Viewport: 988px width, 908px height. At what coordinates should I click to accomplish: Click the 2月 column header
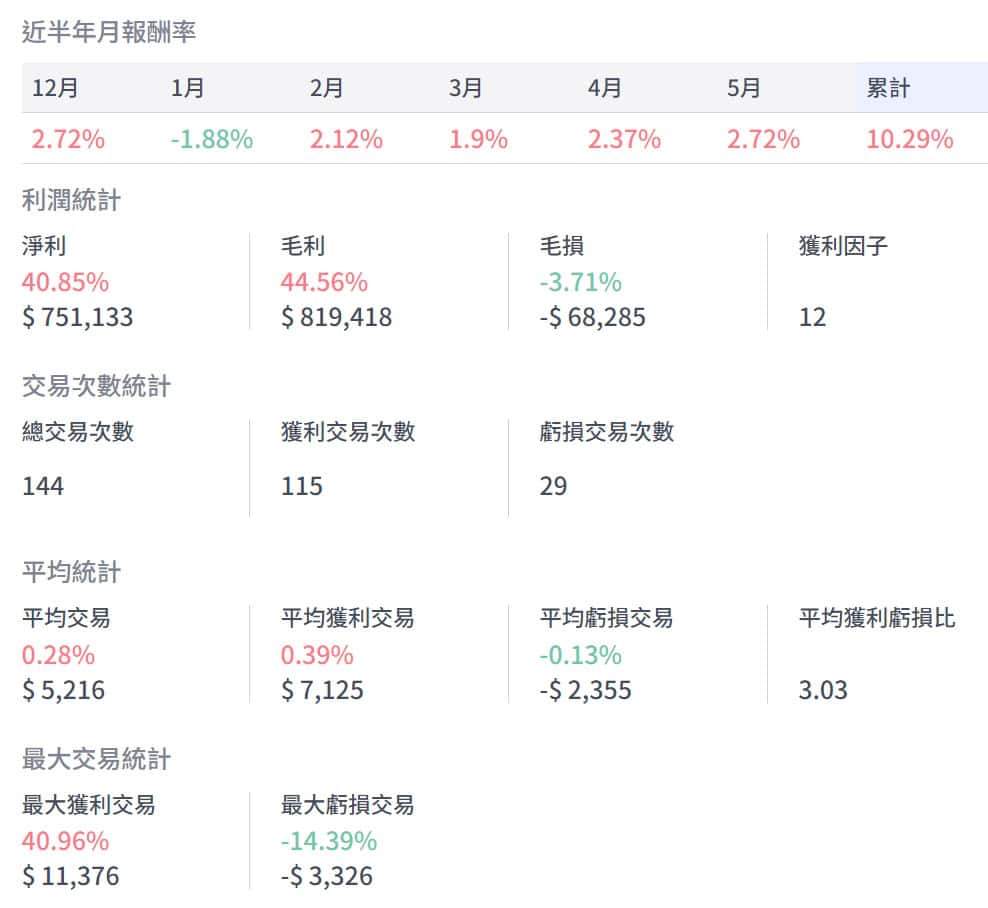point(327,88)
